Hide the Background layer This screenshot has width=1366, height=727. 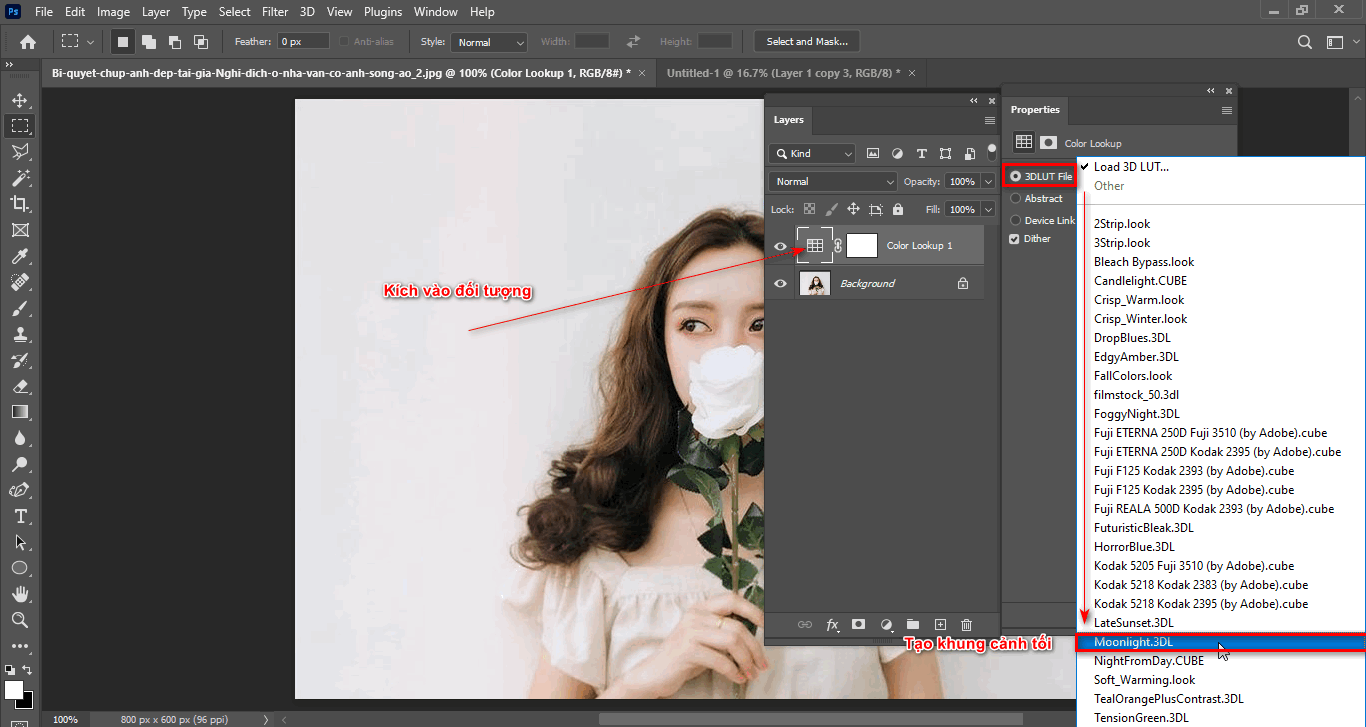tap(781, 283)
